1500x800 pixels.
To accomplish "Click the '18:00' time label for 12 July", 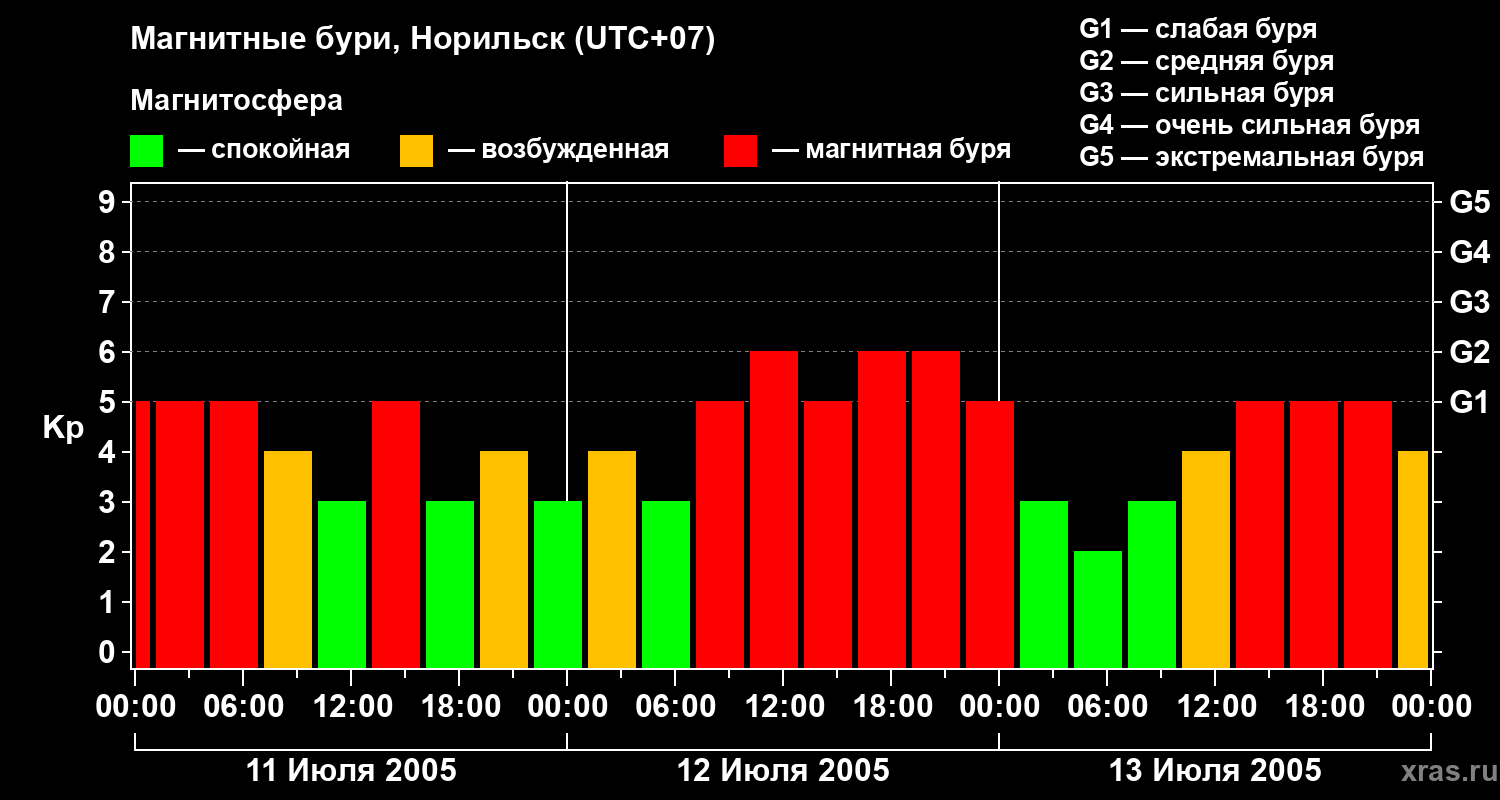I will [891, 707].
